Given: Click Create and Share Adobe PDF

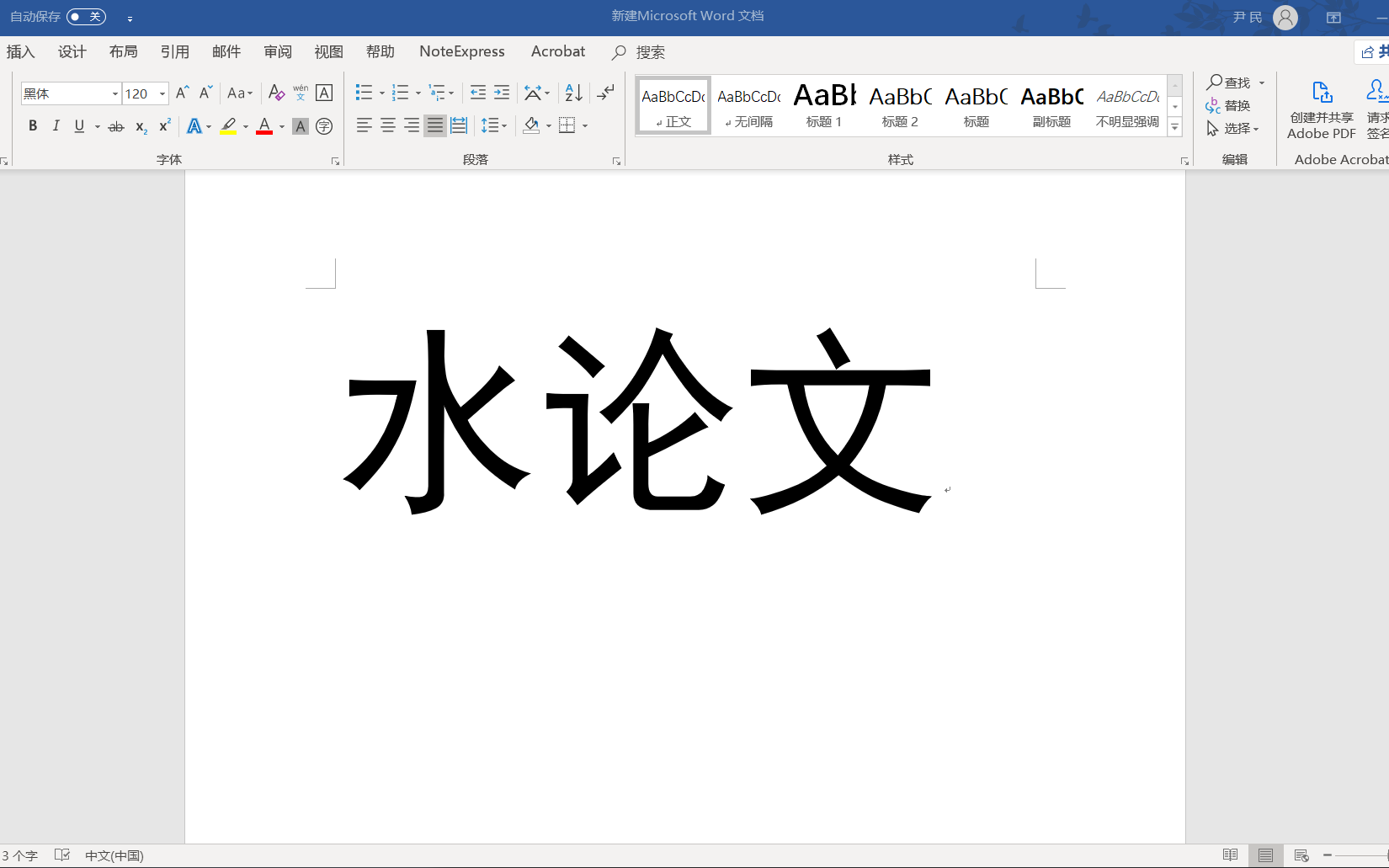Looking at the screenshot, I should coord(1322,110).
